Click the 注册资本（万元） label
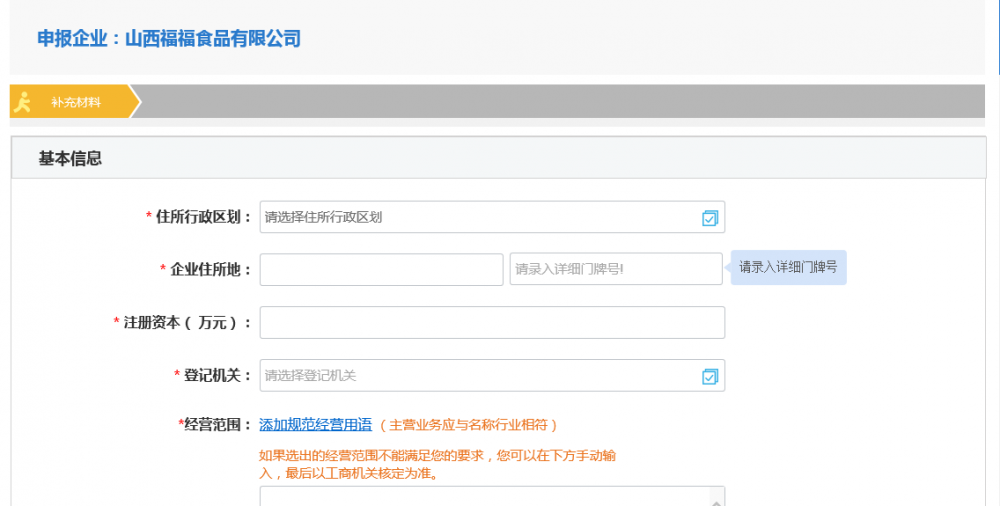Screen dimensions: 1000x506 186,323
